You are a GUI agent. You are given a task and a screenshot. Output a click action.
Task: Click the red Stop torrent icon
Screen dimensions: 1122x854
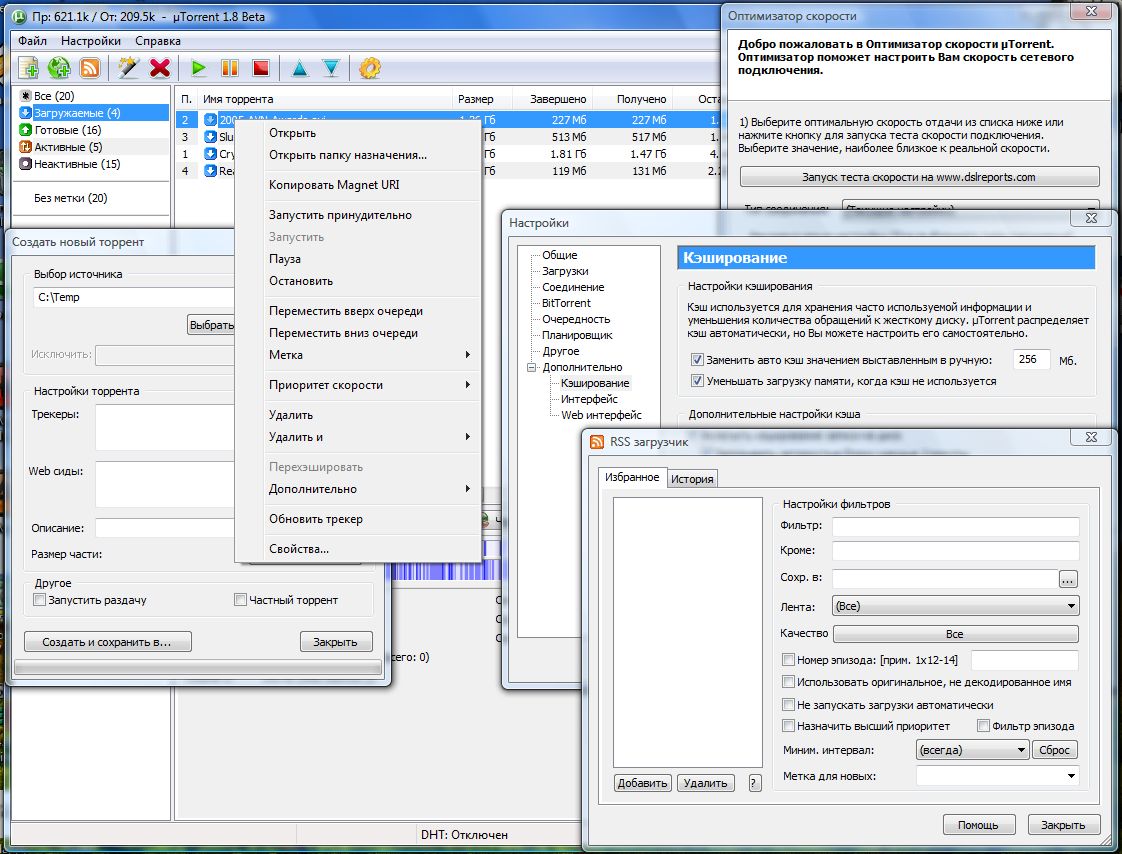pos(260,68)
